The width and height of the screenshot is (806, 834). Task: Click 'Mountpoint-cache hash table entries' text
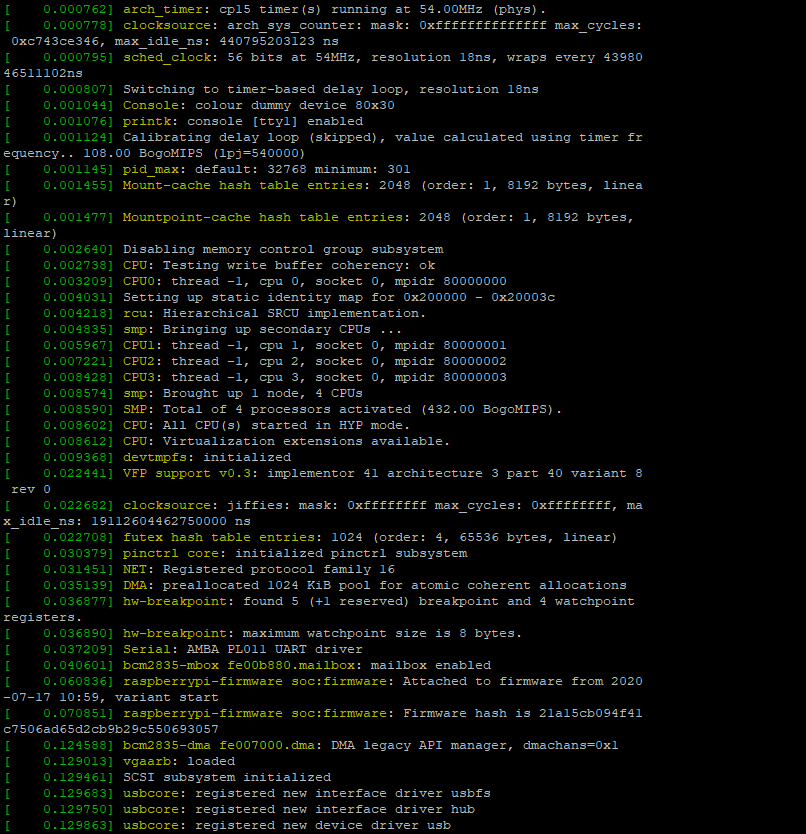pos(262,217)
